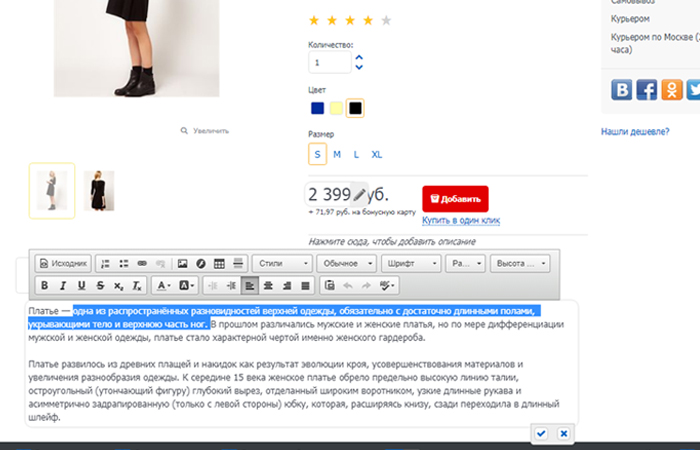700x450 pixels.
Task: Select size XL
Action: [376, 154]
